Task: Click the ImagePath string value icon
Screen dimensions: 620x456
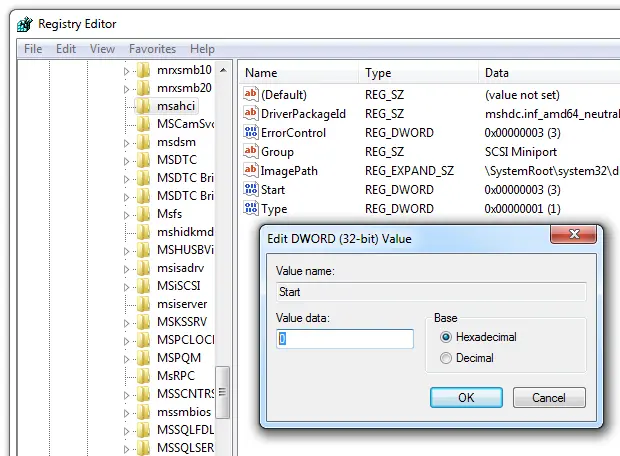Action: pyautogui.click(x=251, y=170)
